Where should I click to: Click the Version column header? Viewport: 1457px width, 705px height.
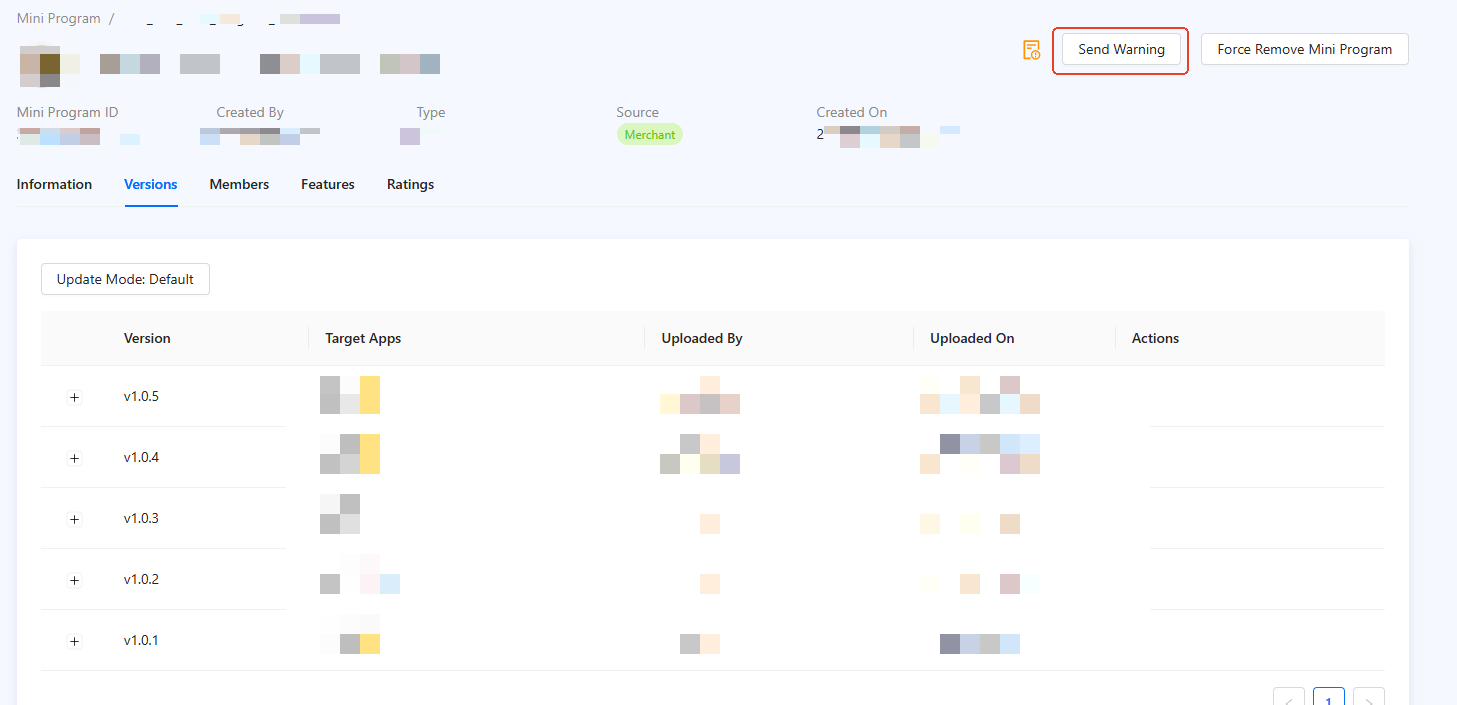click(x=147, y=338)
